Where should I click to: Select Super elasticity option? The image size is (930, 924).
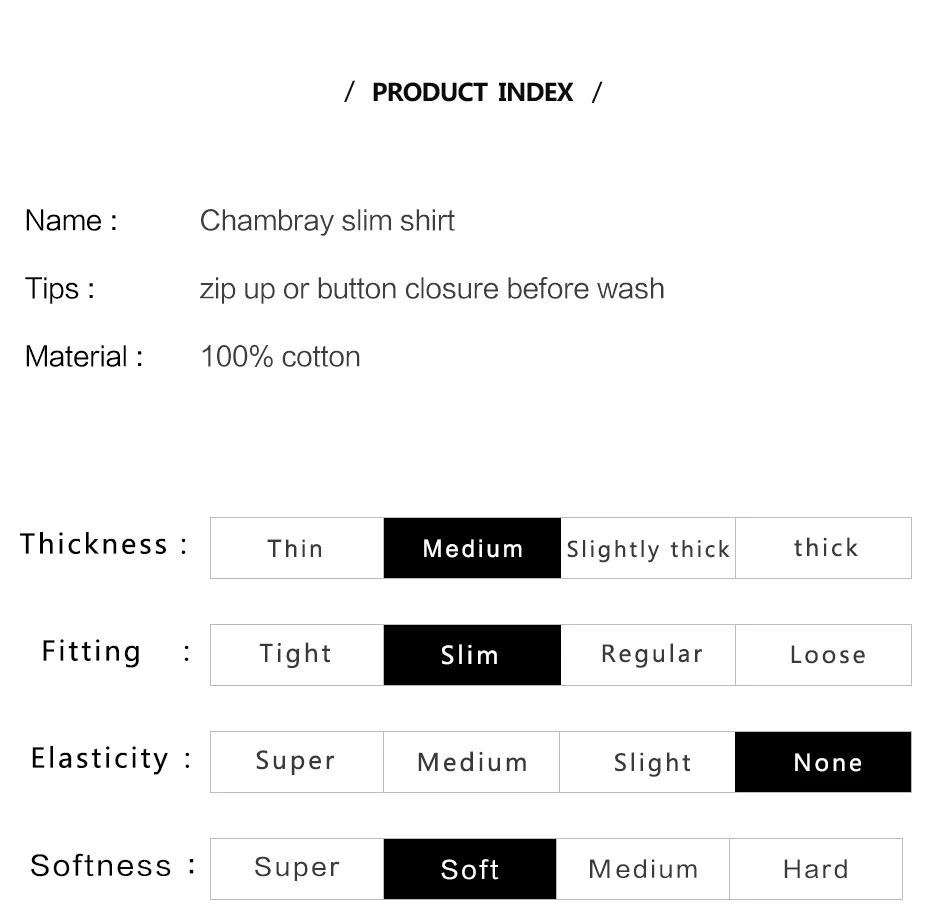click(x=297, y=762)
